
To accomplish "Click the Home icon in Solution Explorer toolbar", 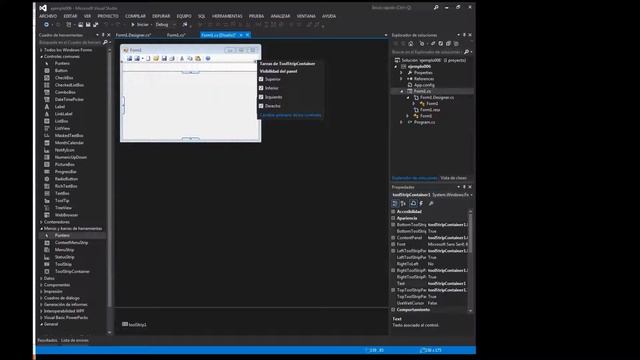I will coord(411,44).
